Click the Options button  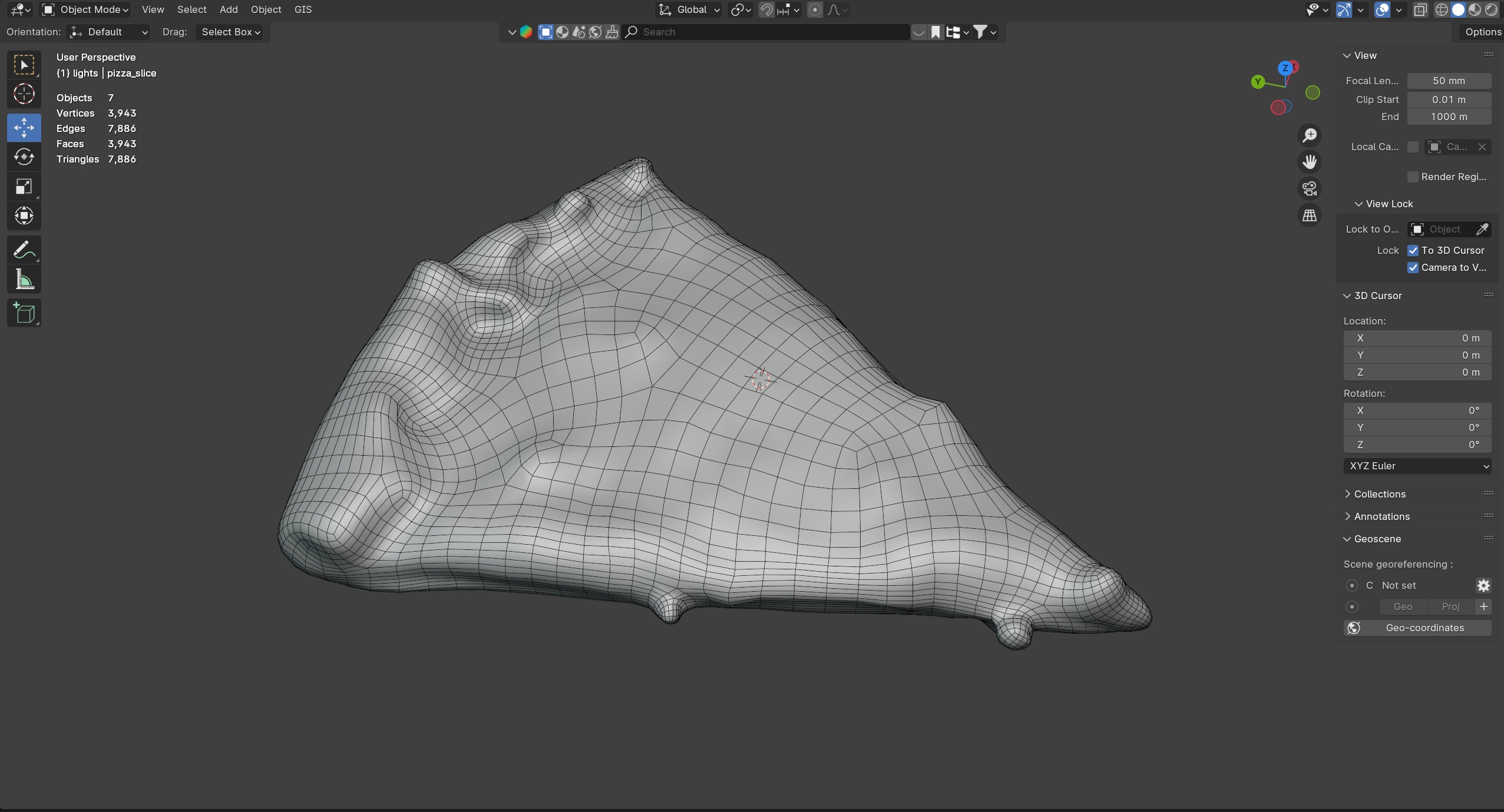[1482, 32]
